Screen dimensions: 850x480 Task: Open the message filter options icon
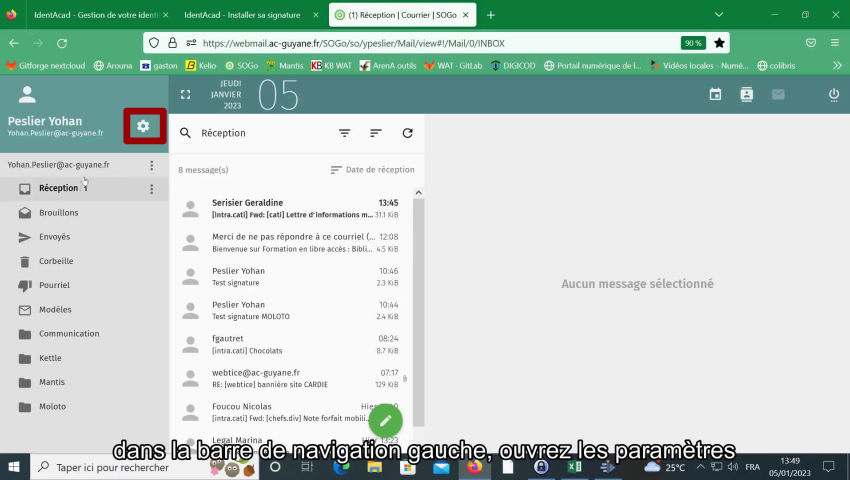pyautogui.click(x=344, y=133)
